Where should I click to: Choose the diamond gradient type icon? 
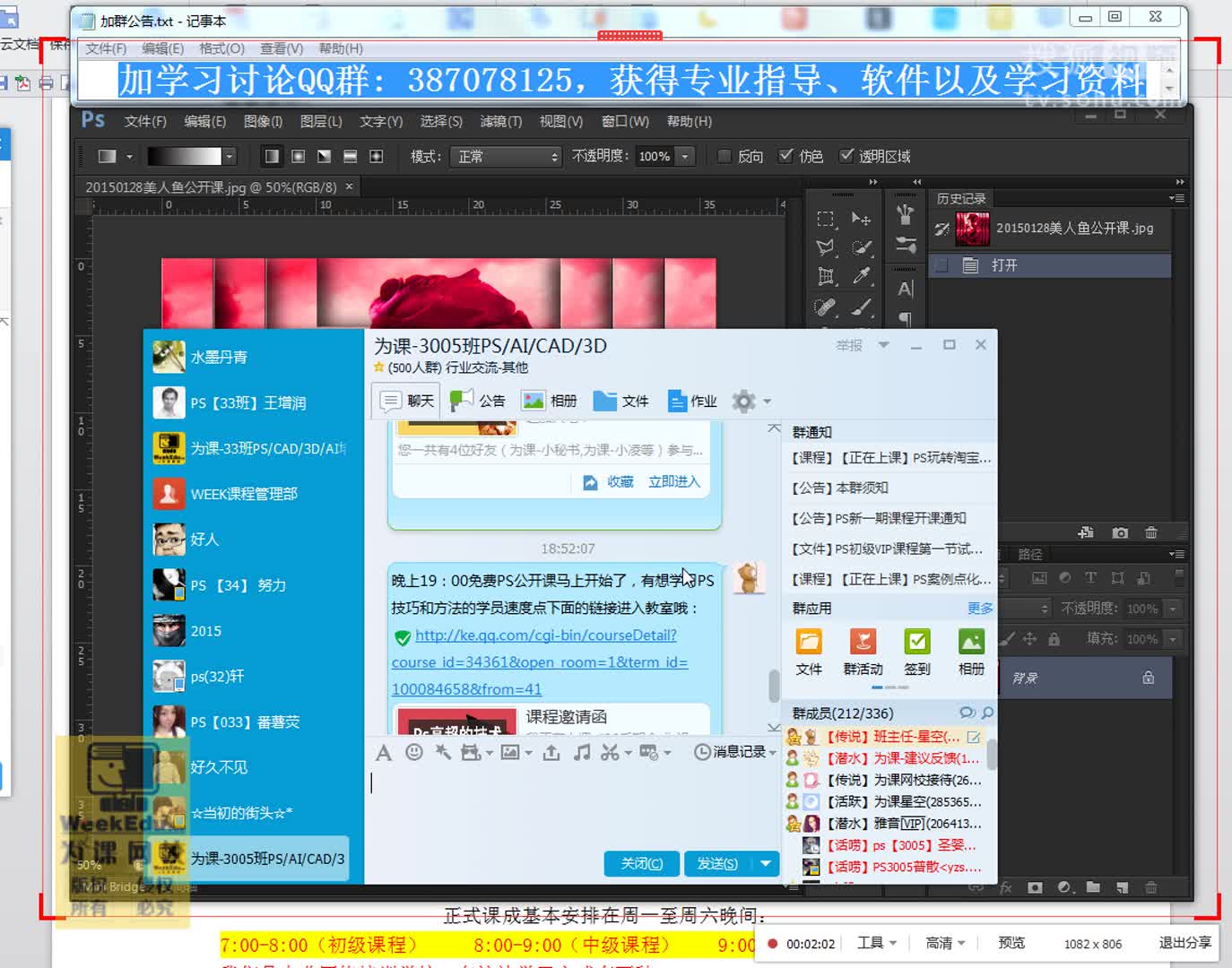click(376, 156)
